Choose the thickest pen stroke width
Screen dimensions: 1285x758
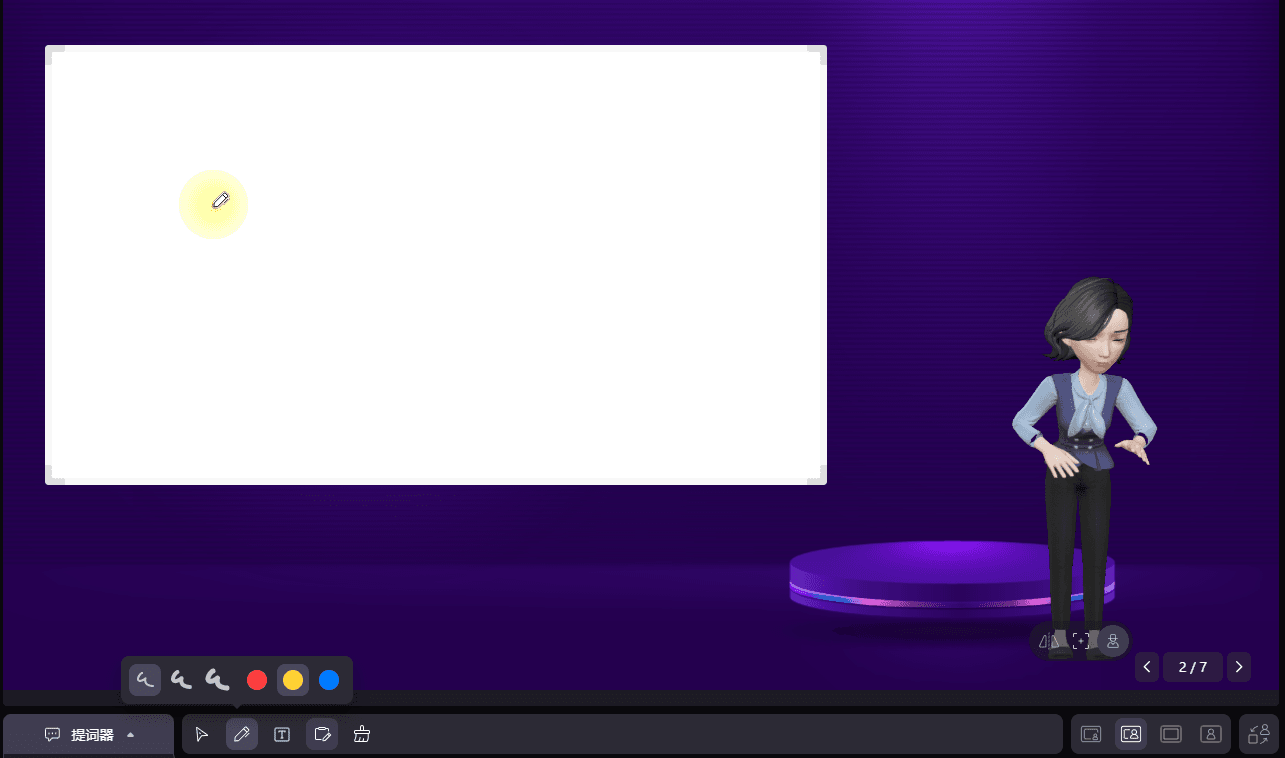click(217, 680)
